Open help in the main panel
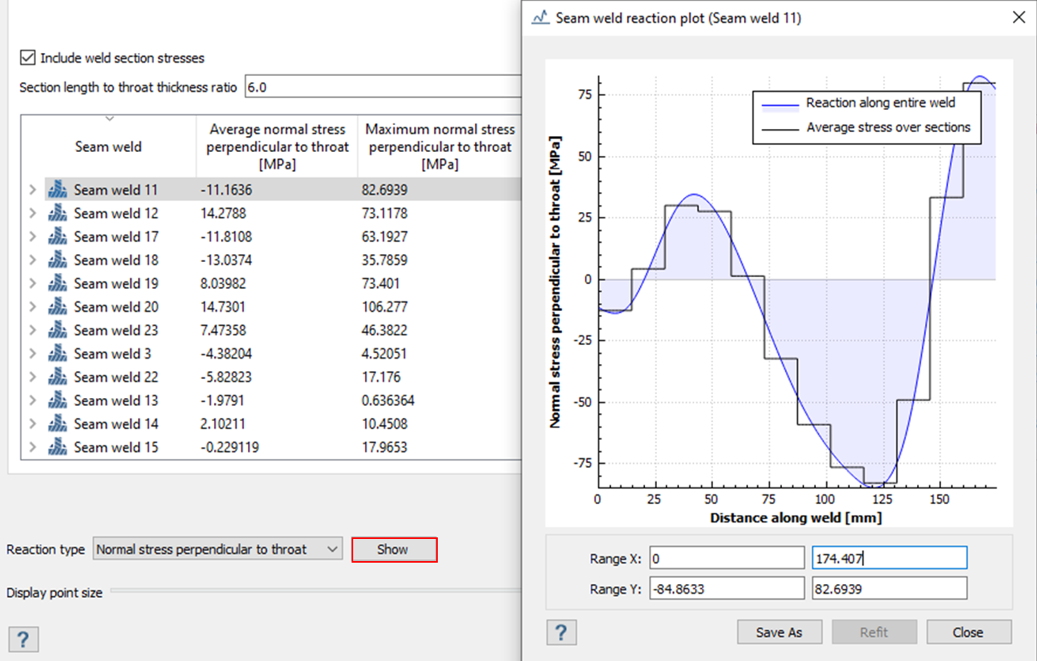 23,640
